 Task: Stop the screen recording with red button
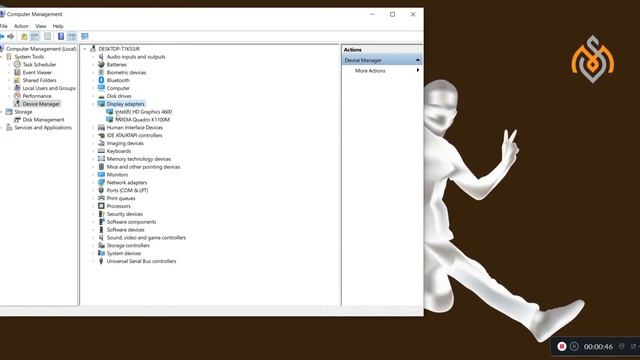[x=562, y=346]
